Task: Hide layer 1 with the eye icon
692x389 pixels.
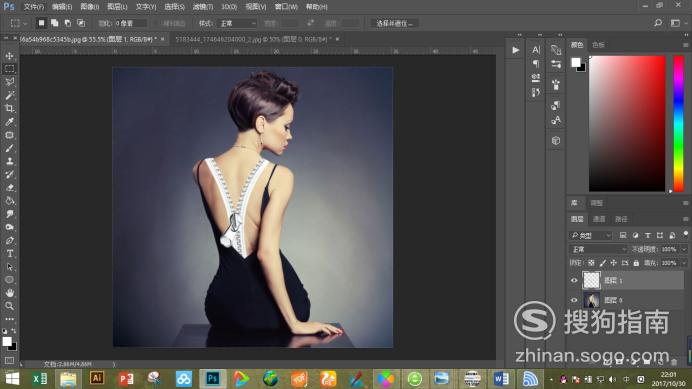Action: pos(574,280)
